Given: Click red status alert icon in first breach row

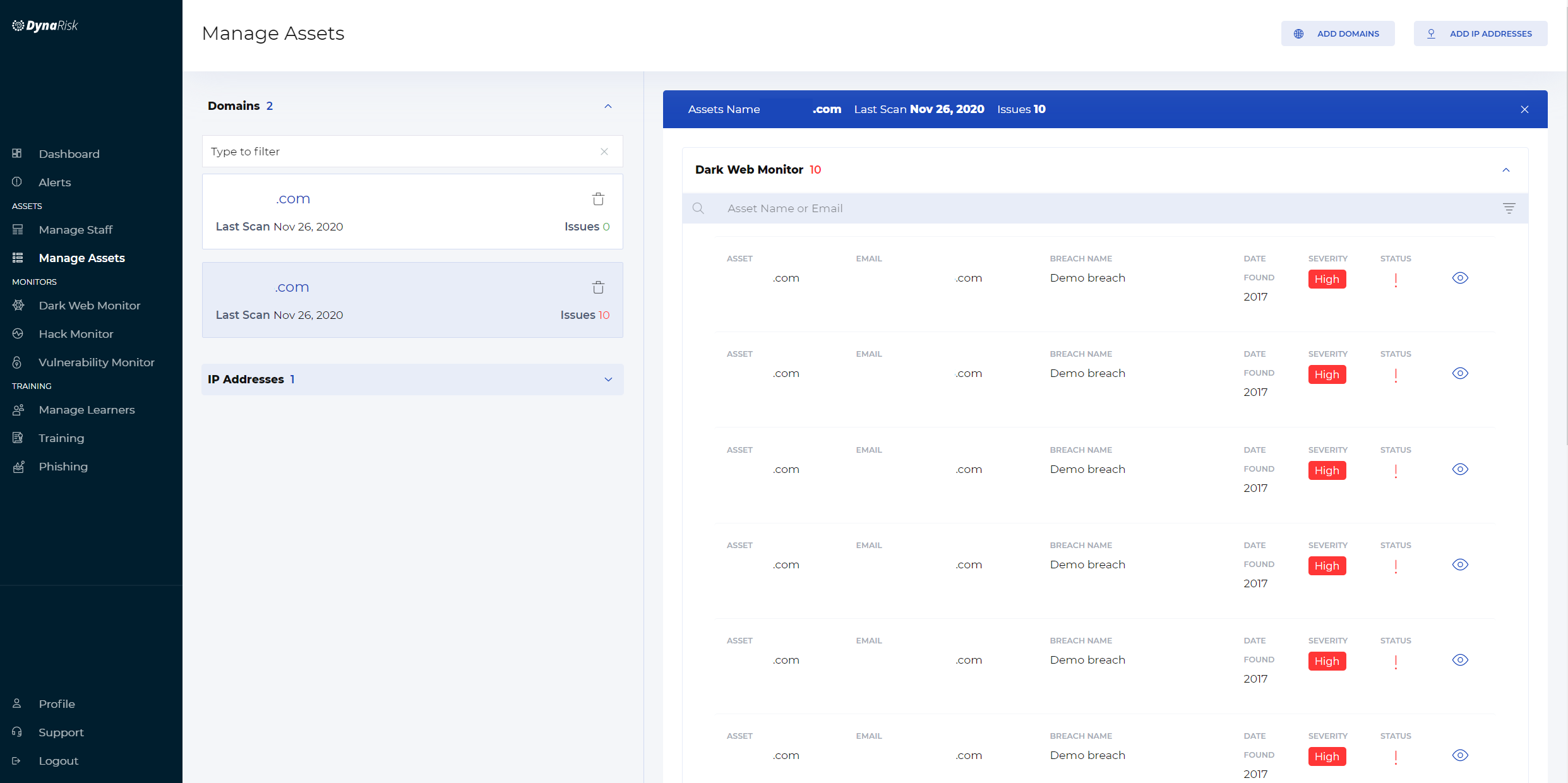Looking at the screenshot, I should tap(1396, 280).
